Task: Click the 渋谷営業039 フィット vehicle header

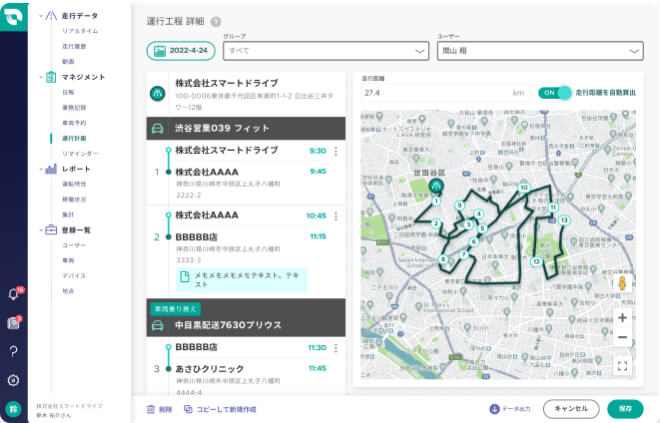Action: (x=246, y=128)
